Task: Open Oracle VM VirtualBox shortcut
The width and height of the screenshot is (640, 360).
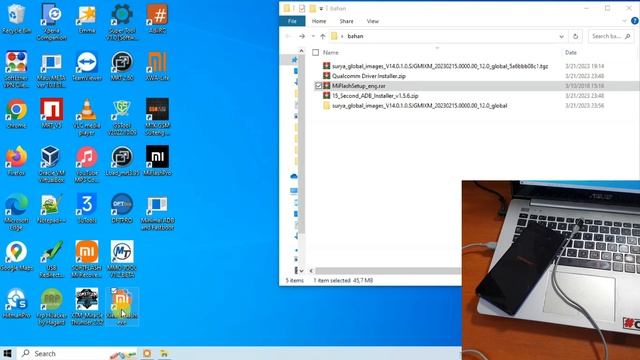Action: tap(51, 164)
